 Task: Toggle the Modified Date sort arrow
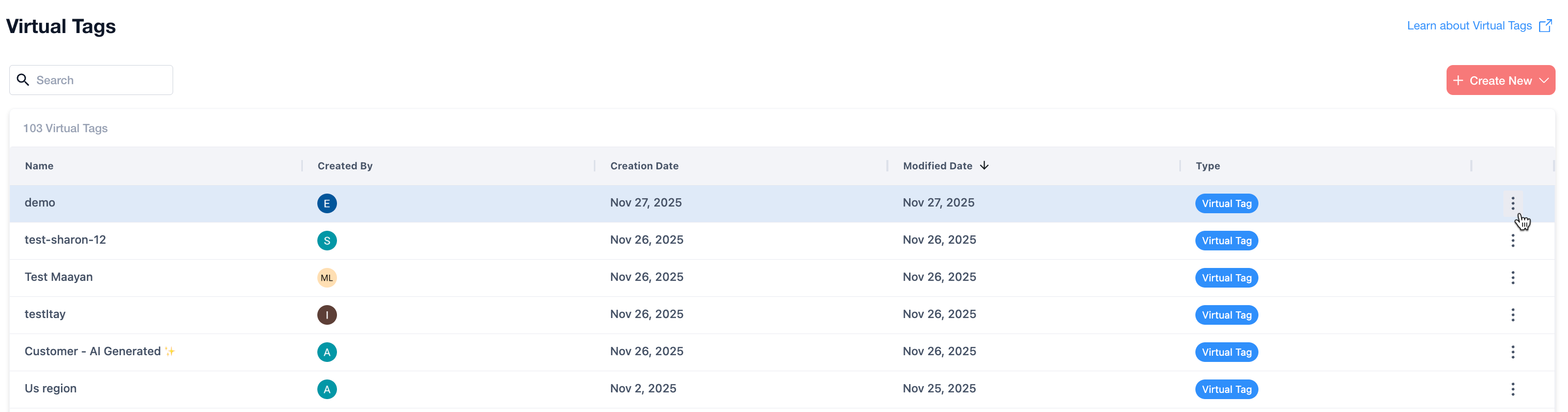[x=984, y=165]
